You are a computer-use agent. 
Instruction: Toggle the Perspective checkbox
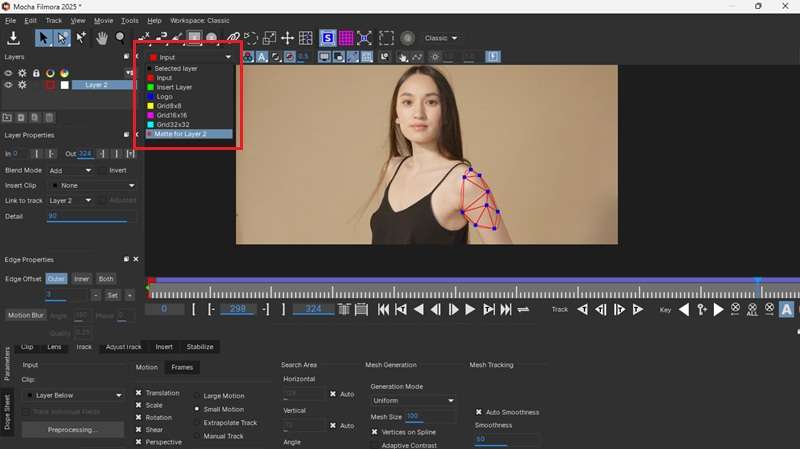[138, 442]
